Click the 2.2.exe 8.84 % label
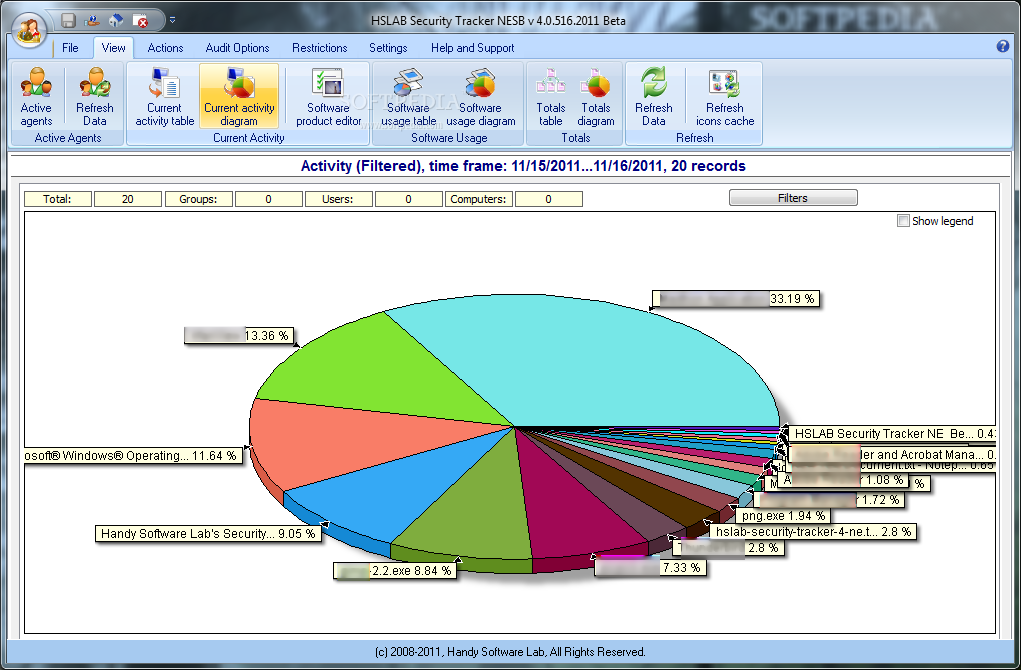This screenshot has height=670, width=1021. pyautogui.click(x=394, y=570)
